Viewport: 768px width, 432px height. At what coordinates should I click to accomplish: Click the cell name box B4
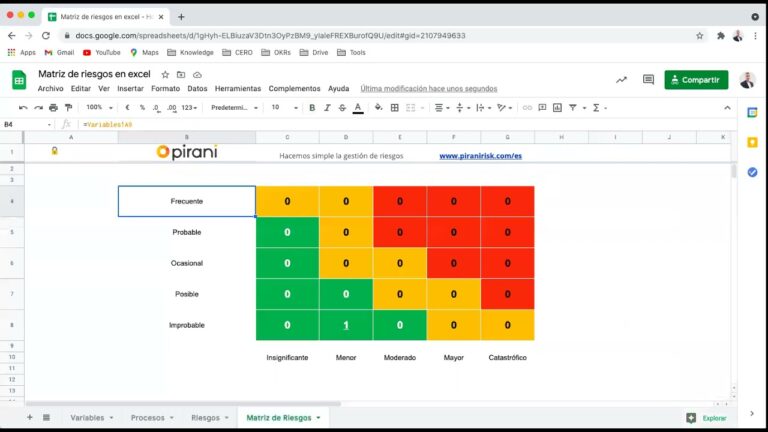(x=25, y=124)
